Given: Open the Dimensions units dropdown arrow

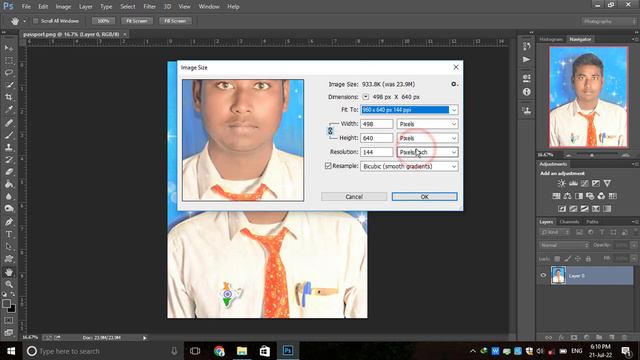Looking at the screenshot, I should pos(365,97).
